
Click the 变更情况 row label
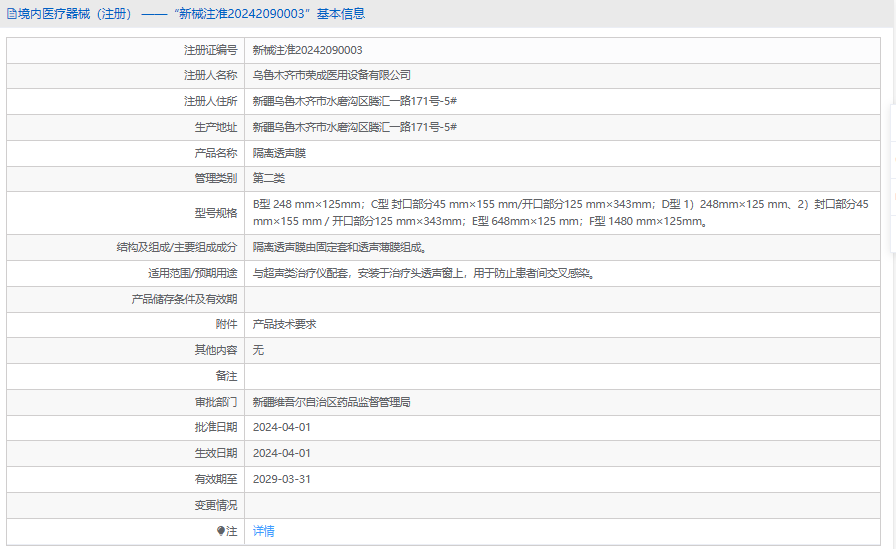click(216, 506)
